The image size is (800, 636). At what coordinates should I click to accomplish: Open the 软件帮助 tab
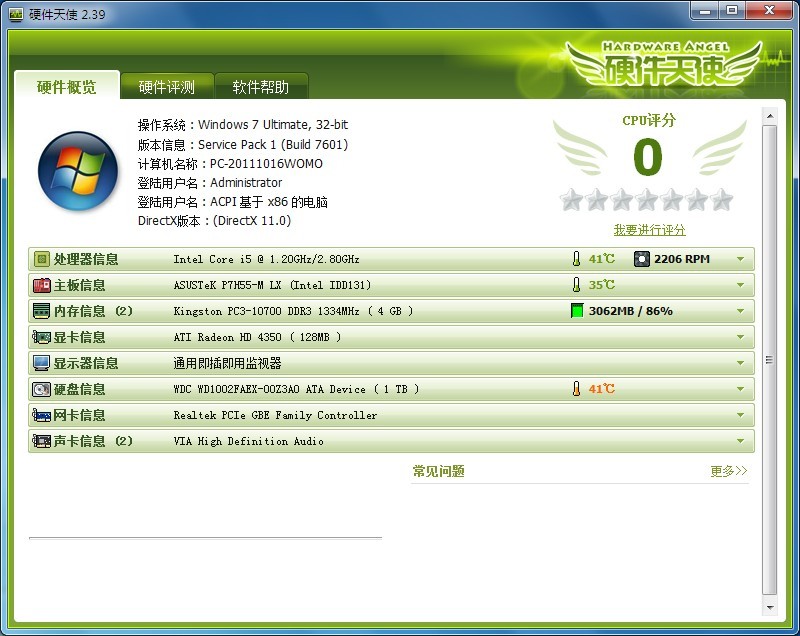(260, 87)
